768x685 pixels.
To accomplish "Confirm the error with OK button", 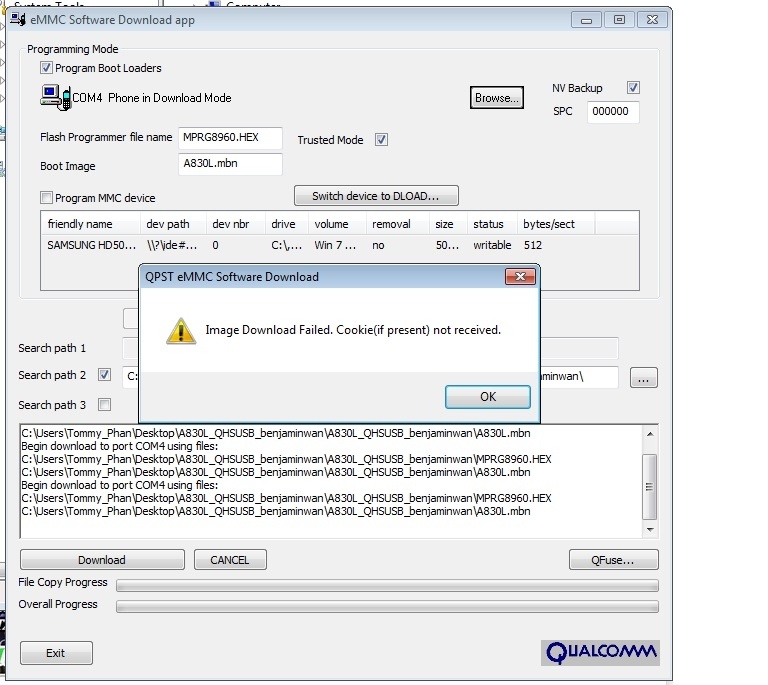I will (488, 397).
